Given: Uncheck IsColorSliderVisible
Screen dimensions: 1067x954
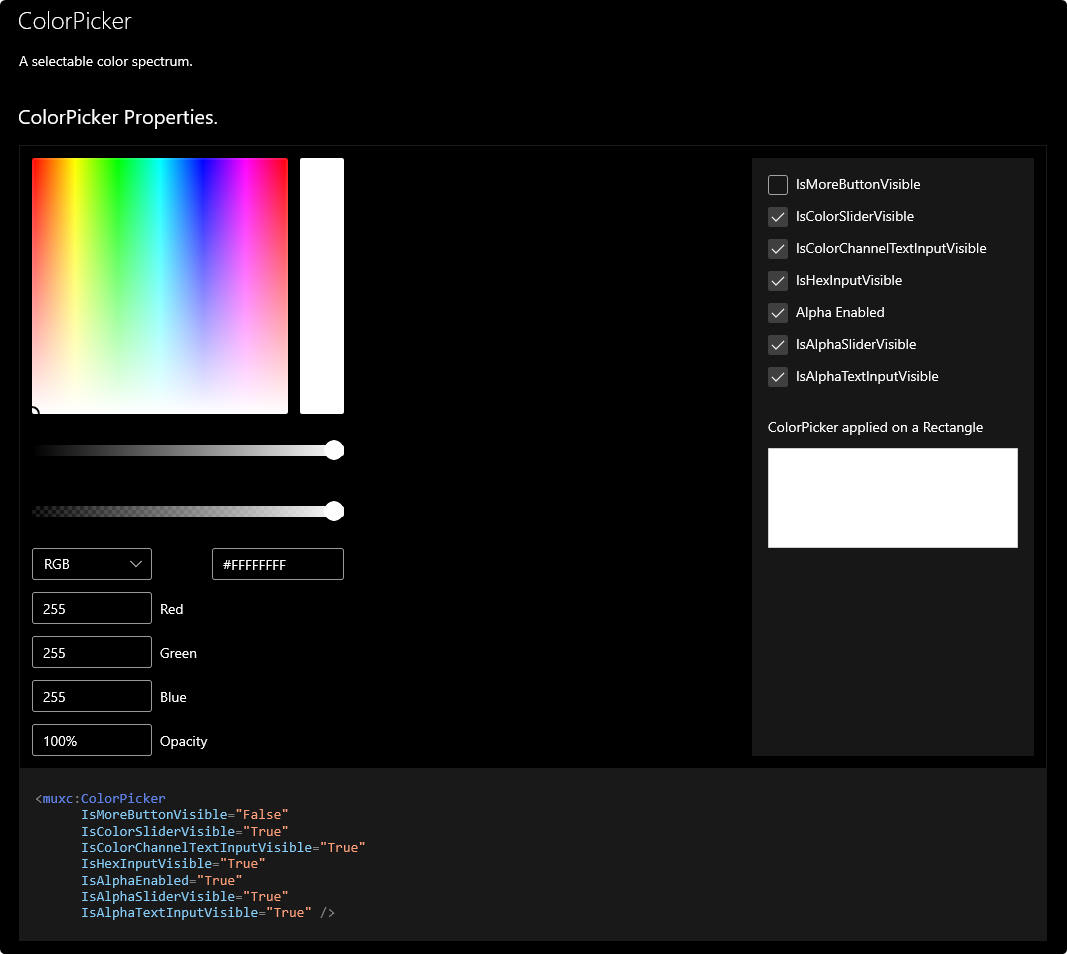Looking at the screenshot, I should coord(777,216).
